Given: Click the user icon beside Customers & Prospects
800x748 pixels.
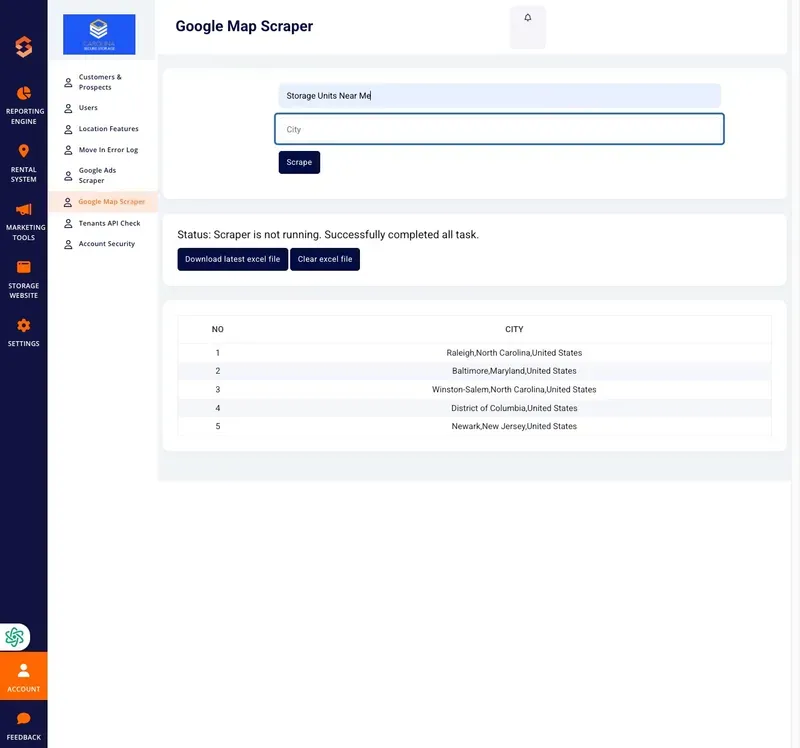Looking at the screenshot, I should pos(68,83).
